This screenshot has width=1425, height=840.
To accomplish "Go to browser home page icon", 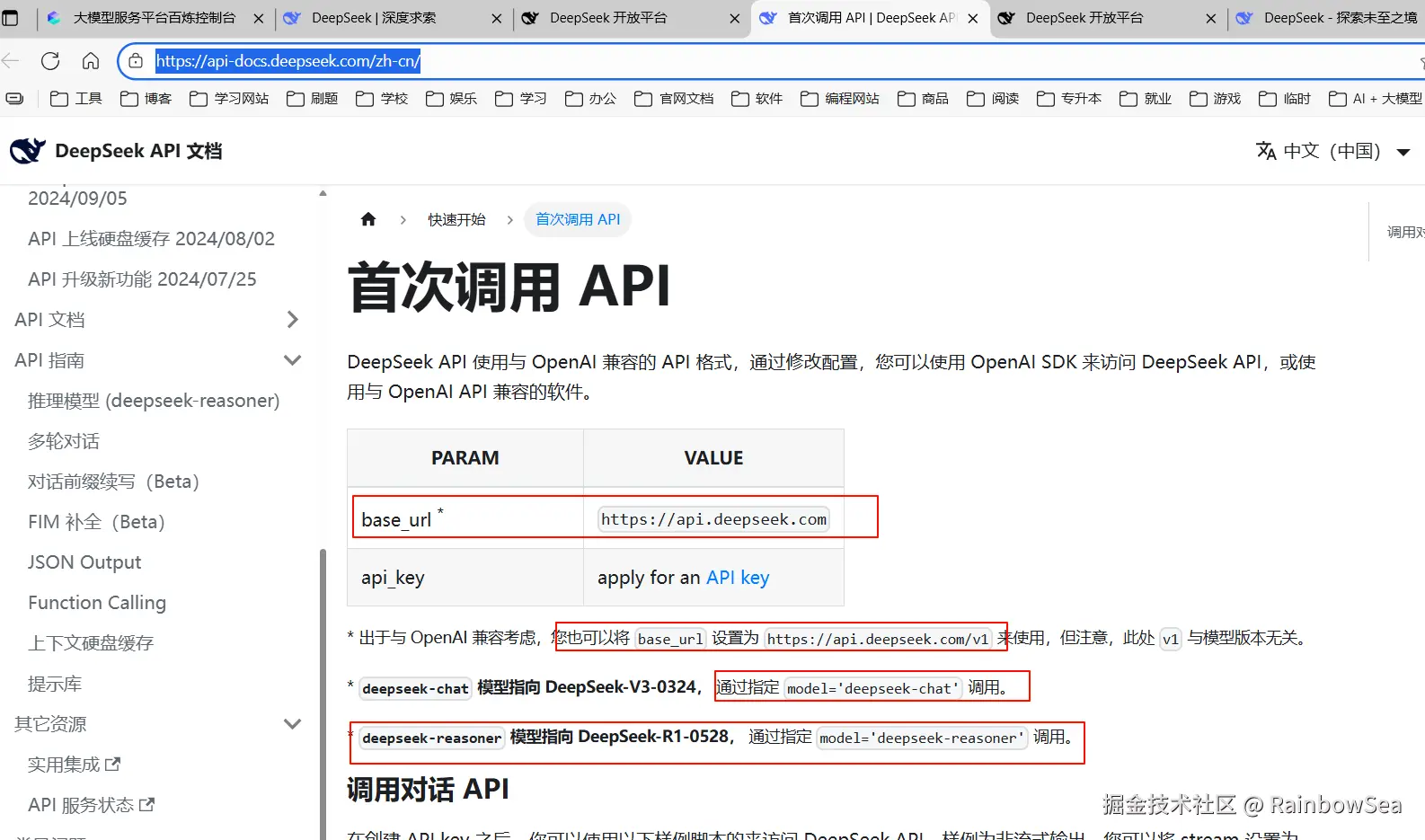I will [x=91, y=61].
